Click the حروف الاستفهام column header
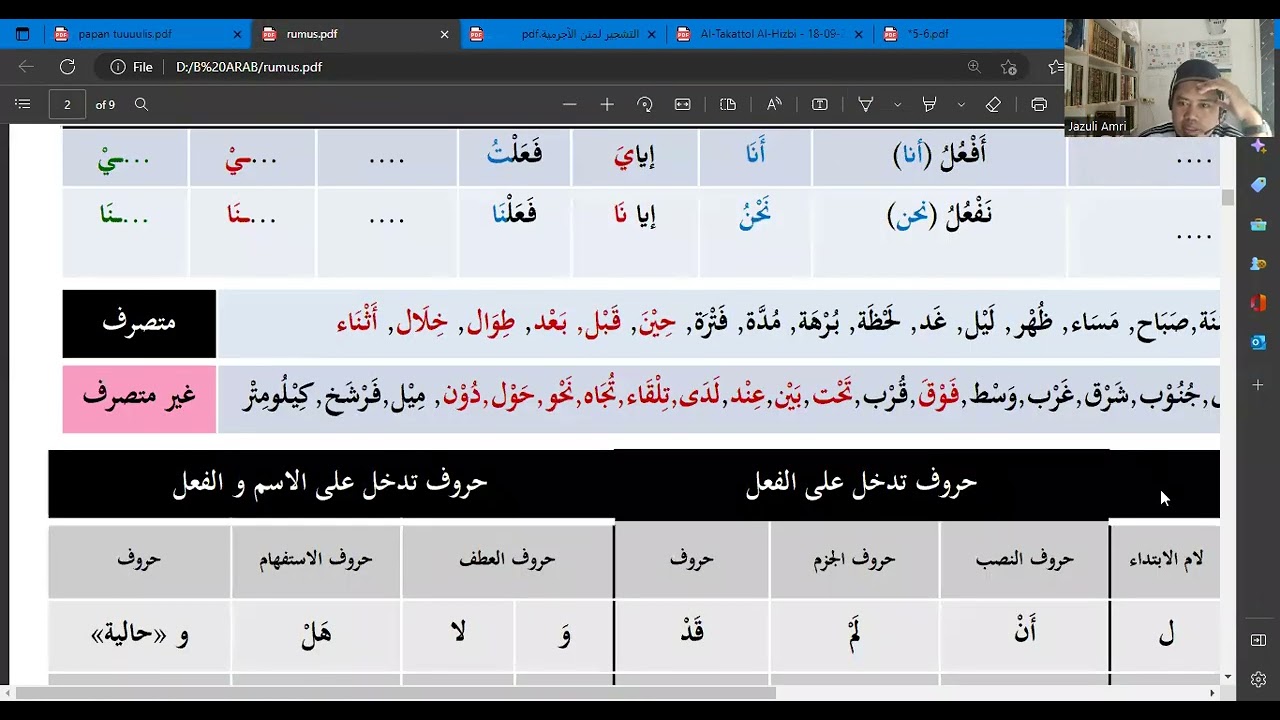 click(316, 561)
